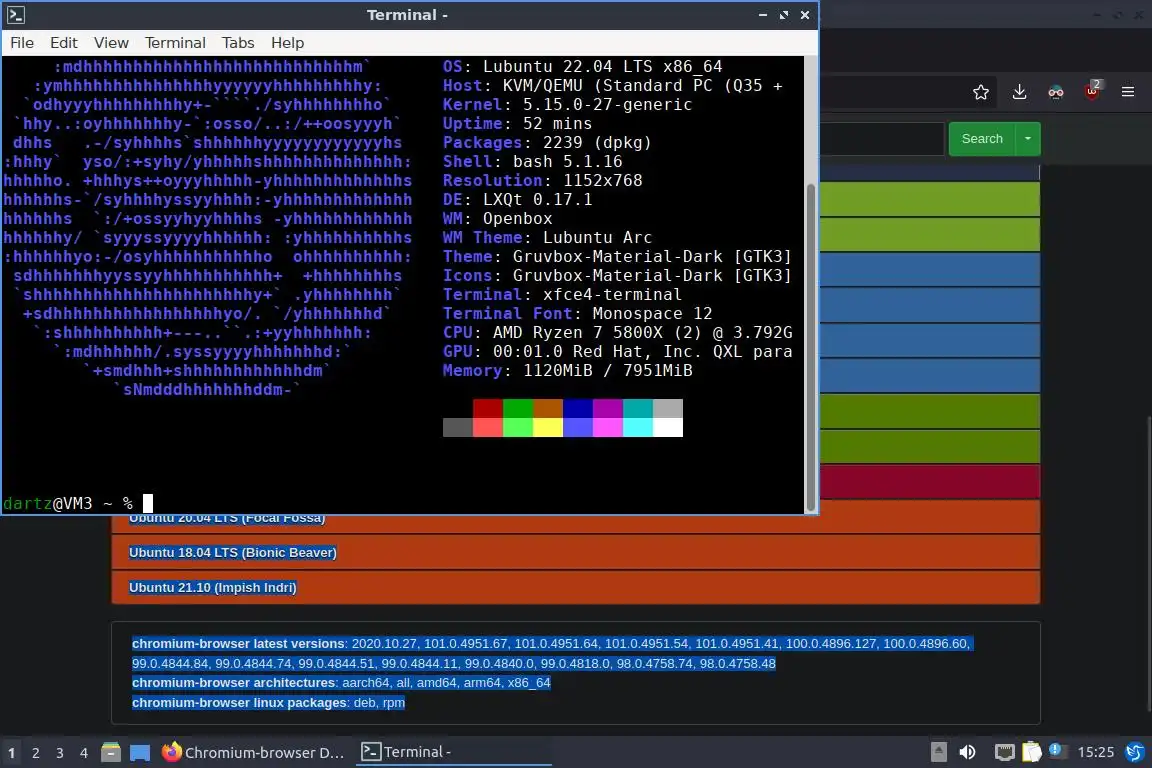The width and height of the screenshot is (1152, 768).
Task: Click the 'Kernel: 5.15.0-27-generic' line
Action: pos(567,104)
